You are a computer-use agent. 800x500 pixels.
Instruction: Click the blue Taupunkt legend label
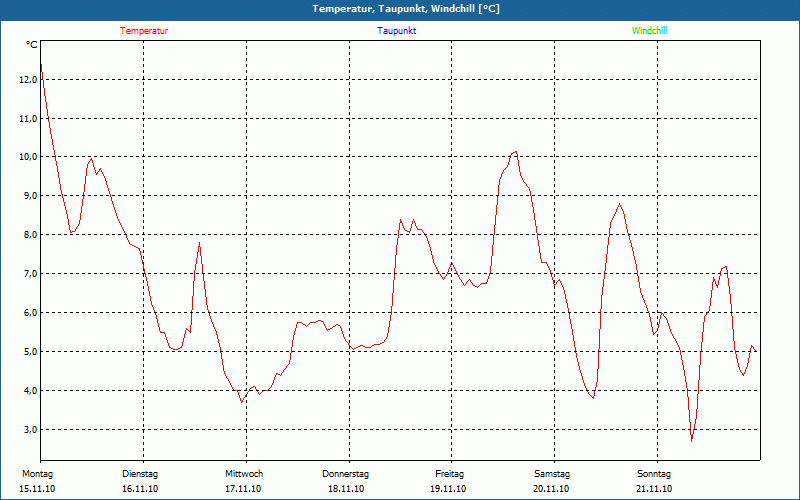click(x=396, y=31)
